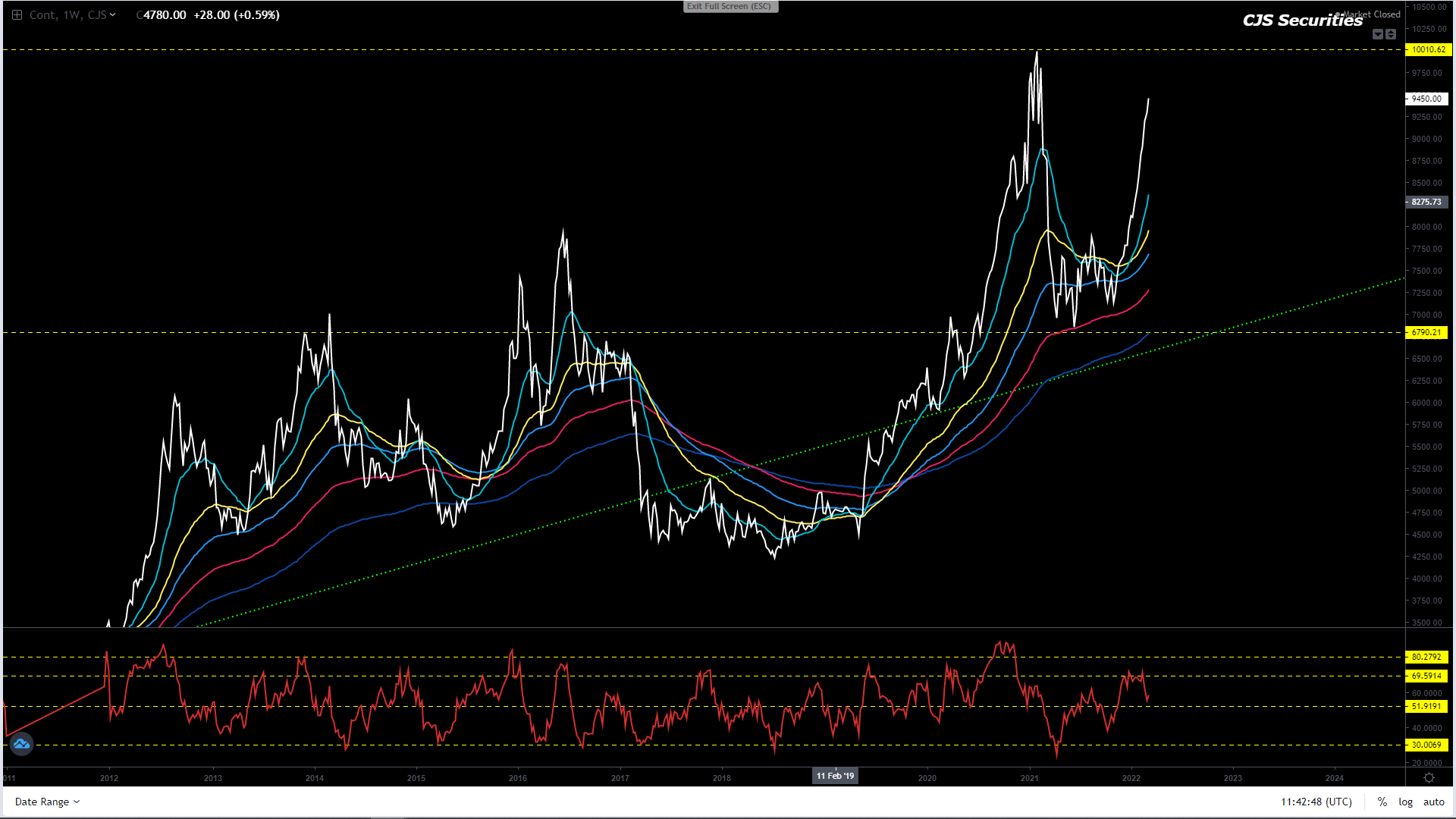This screenshot has width=1456, height=819.
Task: Toggle percent scale mode
Action: pyautogui.click(x=1382, y=802)
